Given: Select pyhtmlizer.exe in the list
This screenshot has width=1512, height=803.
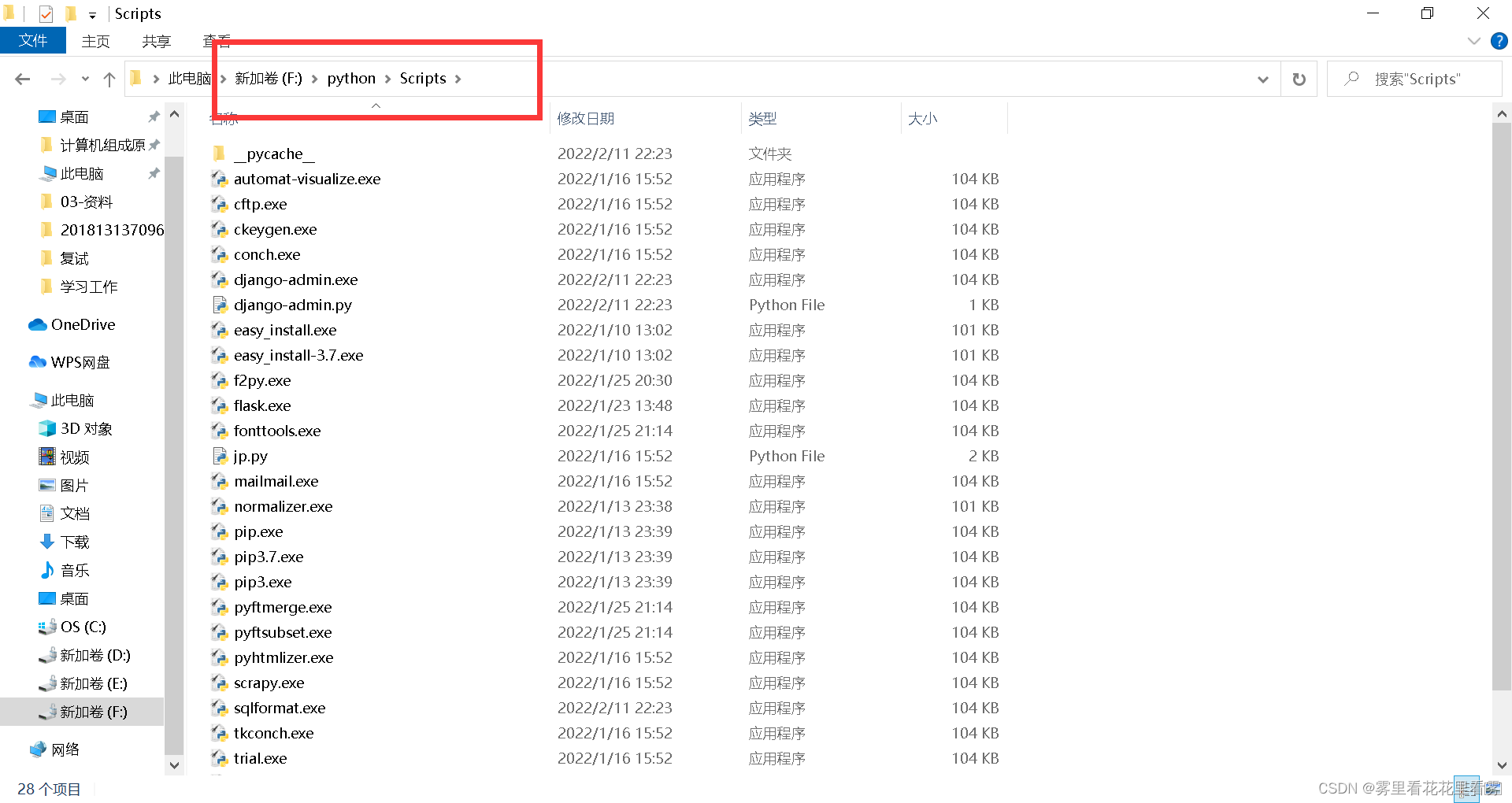Looking at the screenshot, I should tap(283, 657).
